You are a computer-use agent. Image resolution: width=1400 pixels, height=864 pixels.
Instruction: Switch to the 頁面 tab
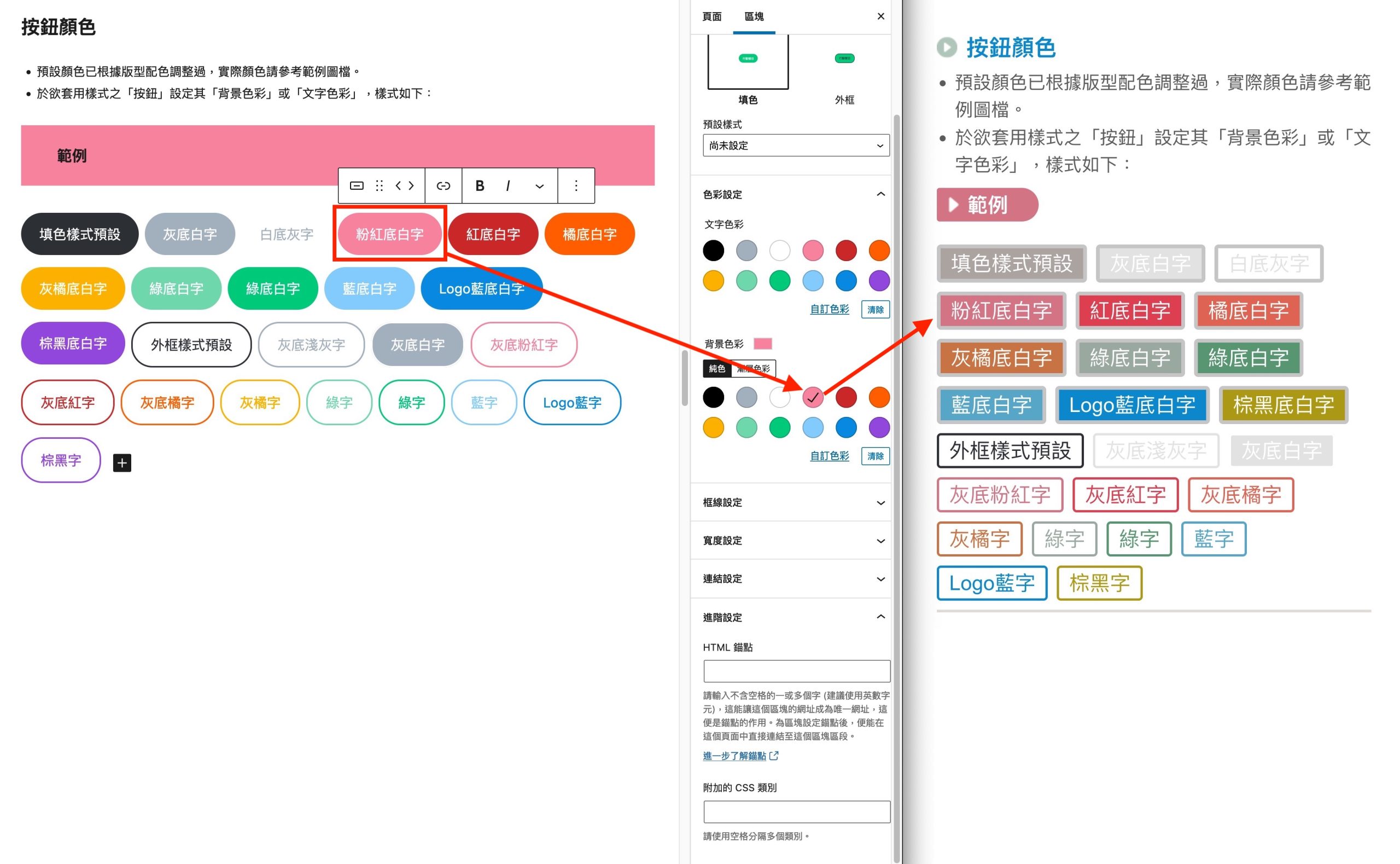coord(711,16)
